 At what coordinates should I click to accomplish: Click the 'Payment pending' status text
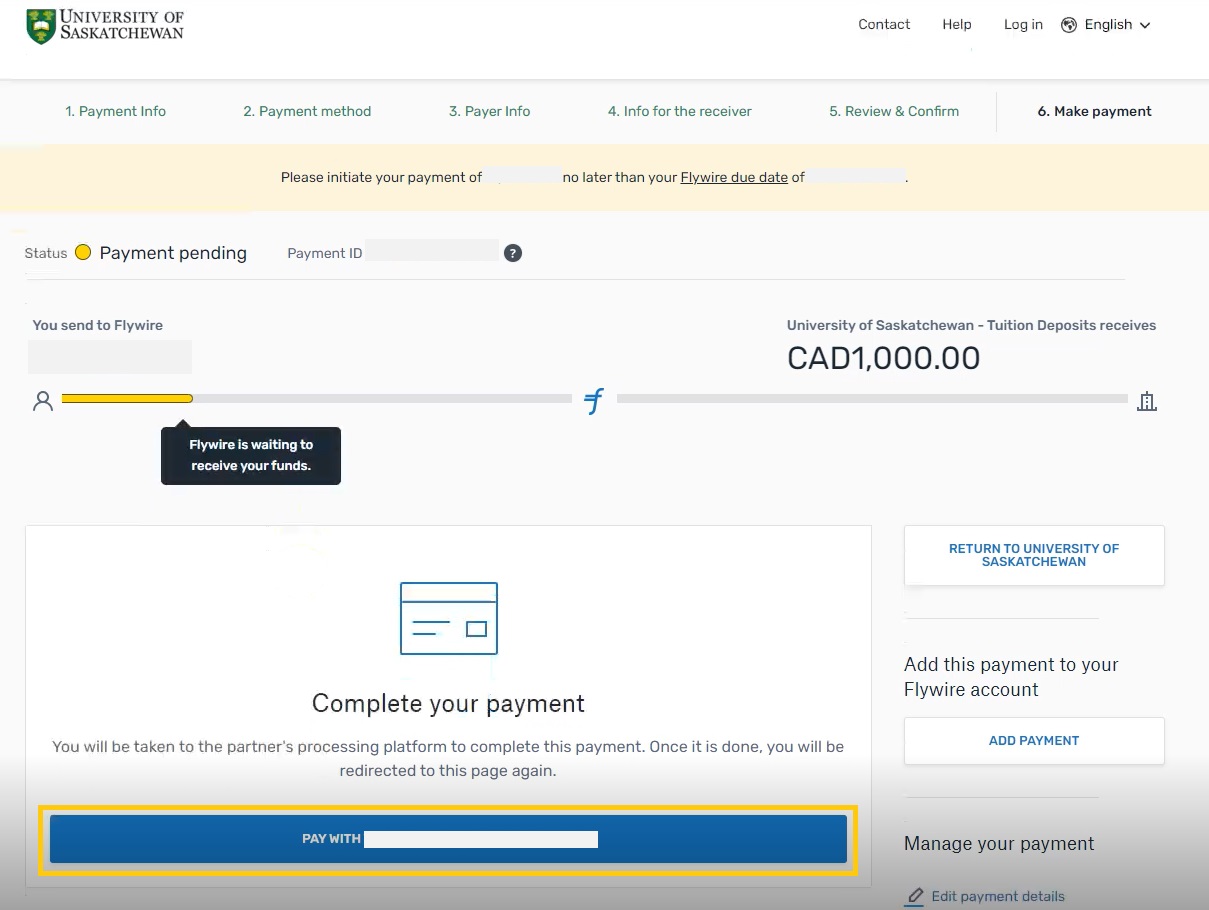(x=173, y=253)
